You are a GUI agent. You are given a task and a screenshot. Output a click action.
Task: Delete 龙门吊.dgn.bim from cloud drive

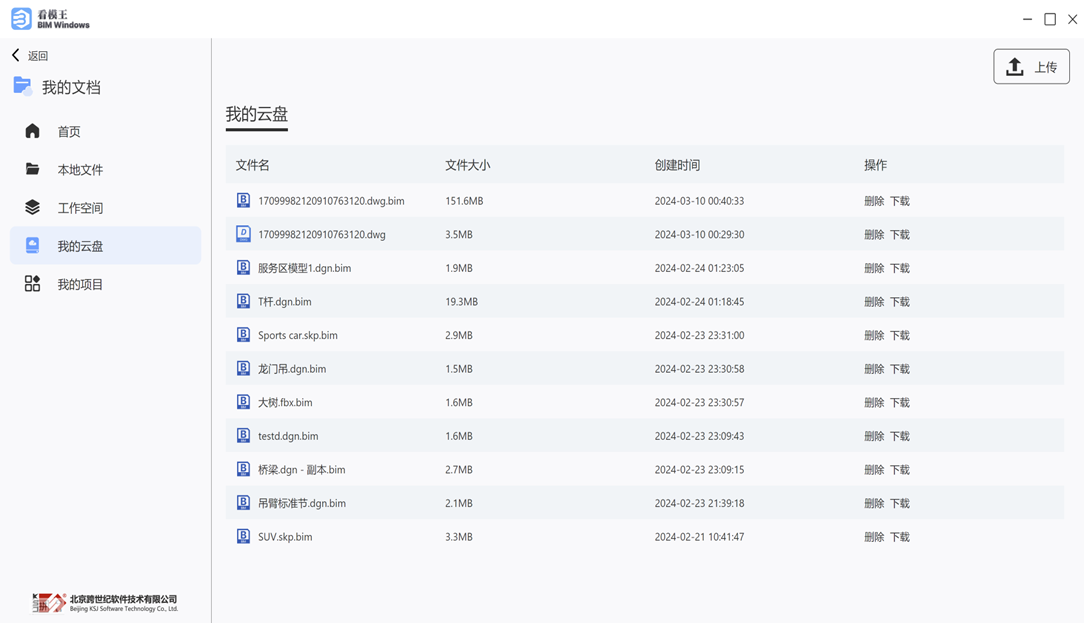pyautogui.click(x=873, y=369)
